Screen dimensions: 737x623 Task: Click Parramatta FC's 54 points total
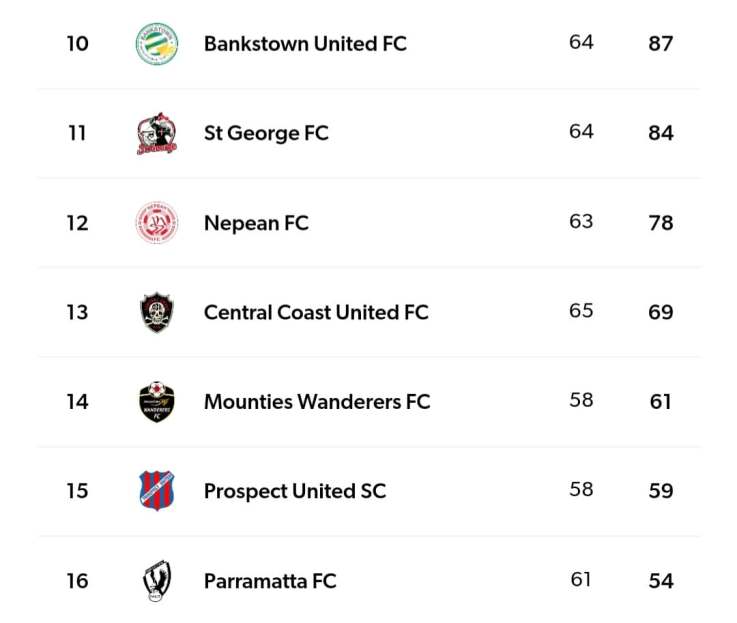pyautogui.click(x=660, y=581)
